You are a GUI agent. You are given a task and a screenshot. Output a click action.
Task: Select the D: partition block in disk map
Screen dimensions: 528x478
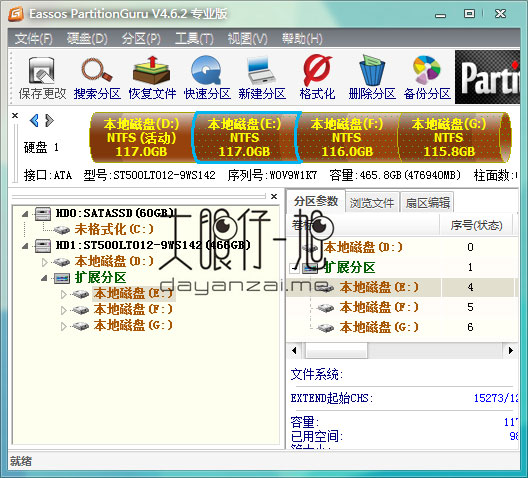coord(141,138)
